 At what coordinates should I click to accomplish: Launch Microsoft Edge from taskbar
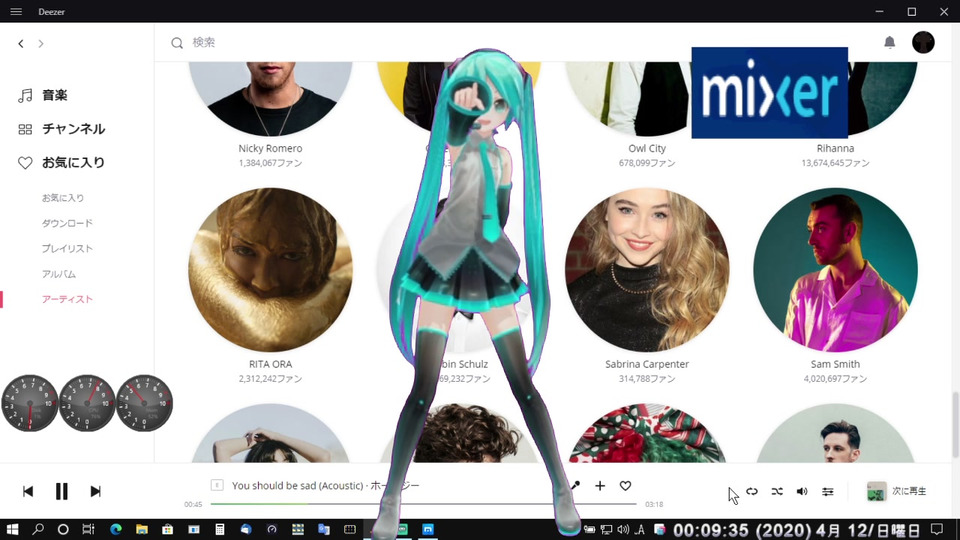[116, 529]
